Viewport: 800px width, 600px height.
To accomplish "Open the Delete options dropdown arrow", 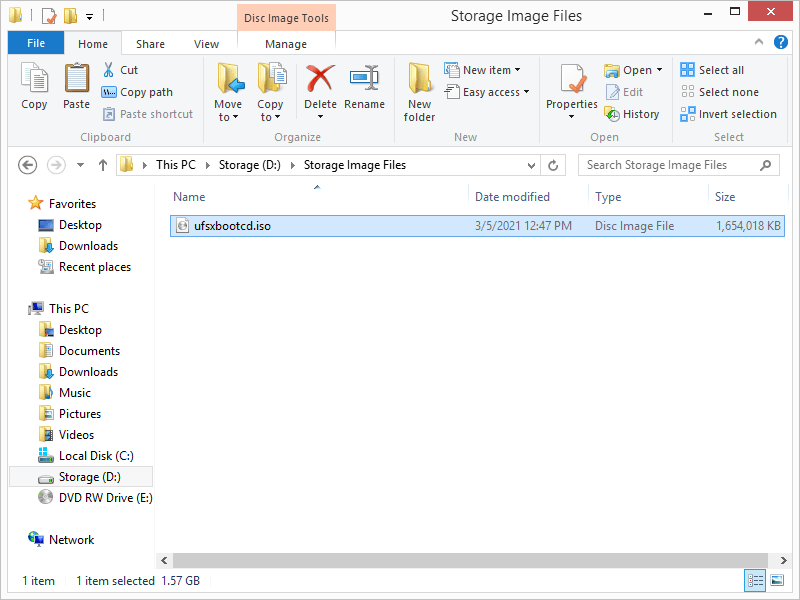I will click(320, 117).
